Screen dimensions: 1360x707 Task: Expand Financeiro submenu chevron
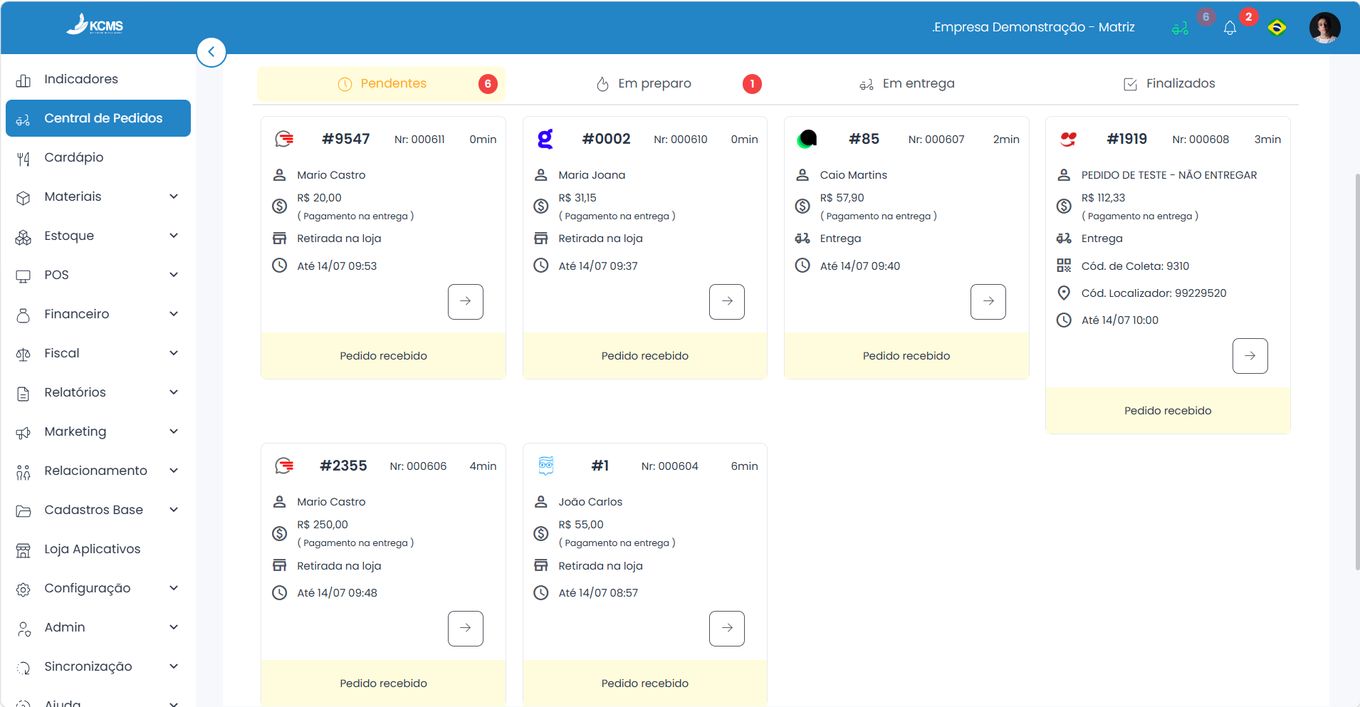click(x=174, y=314)
